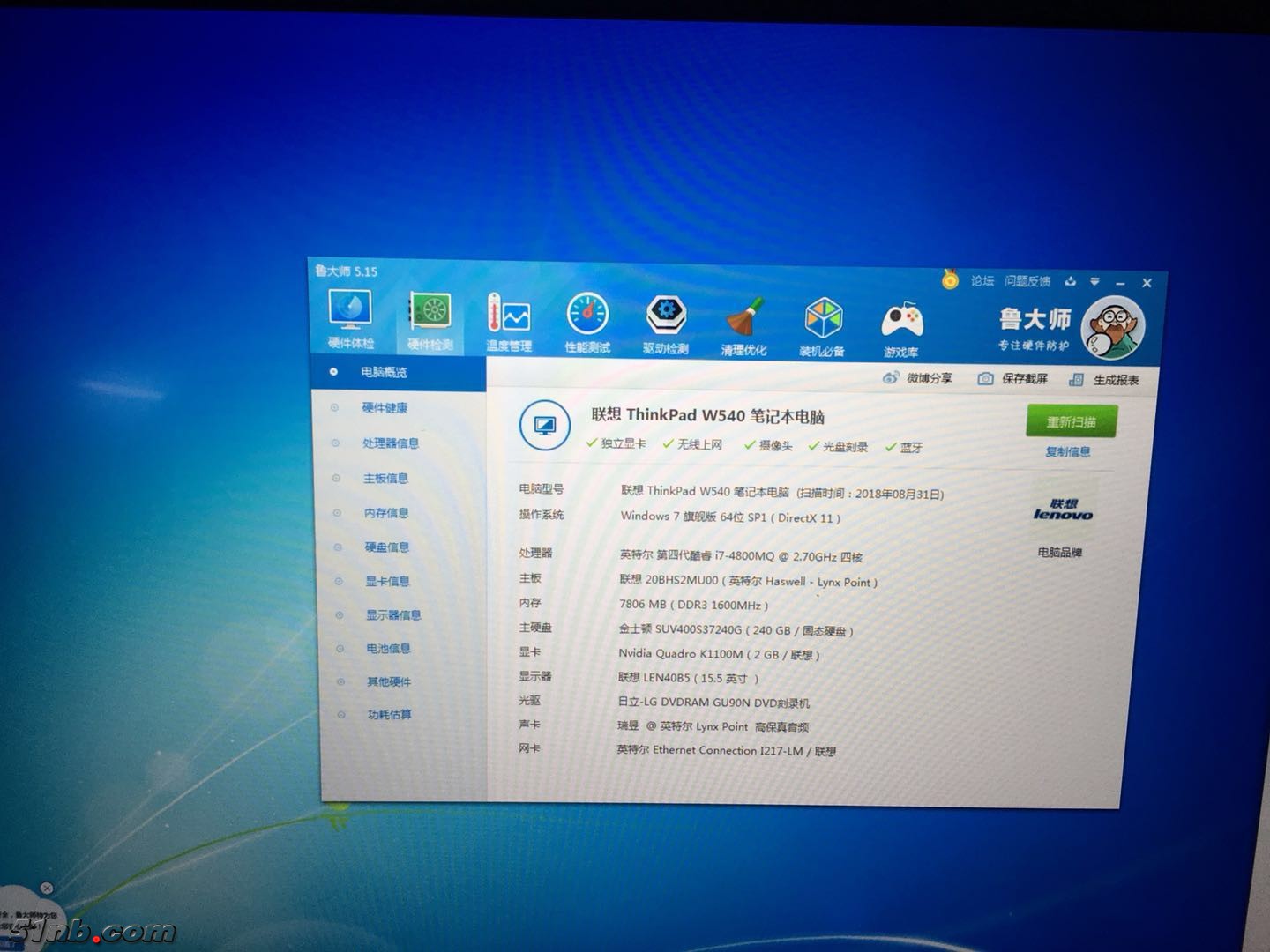This screenshot has width=1270, height=952.
Task: Select 硬件健康 in the sidebar
Action: coord(385,408)
